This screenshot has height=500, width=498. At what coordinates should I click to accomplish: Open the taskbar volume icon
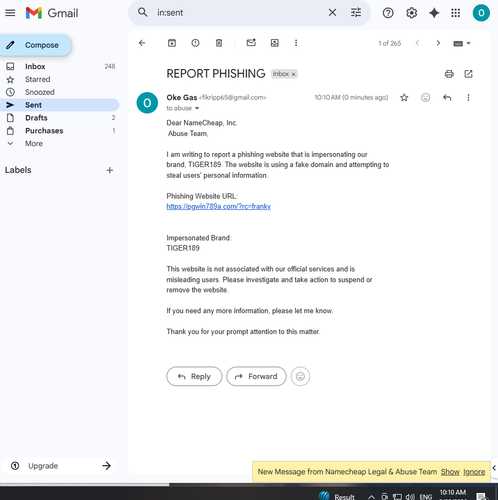(x=410, y=497)
